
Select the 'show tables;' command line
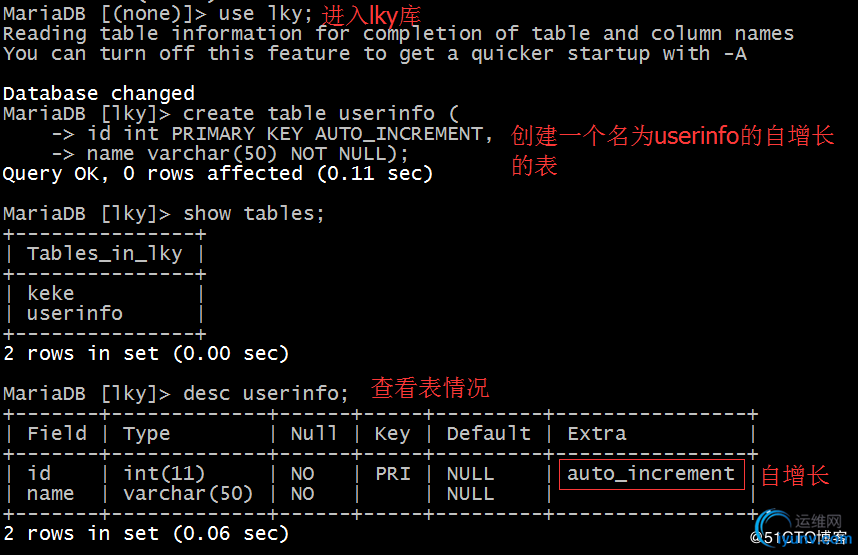pyautogui.click(x=164, y=213)
